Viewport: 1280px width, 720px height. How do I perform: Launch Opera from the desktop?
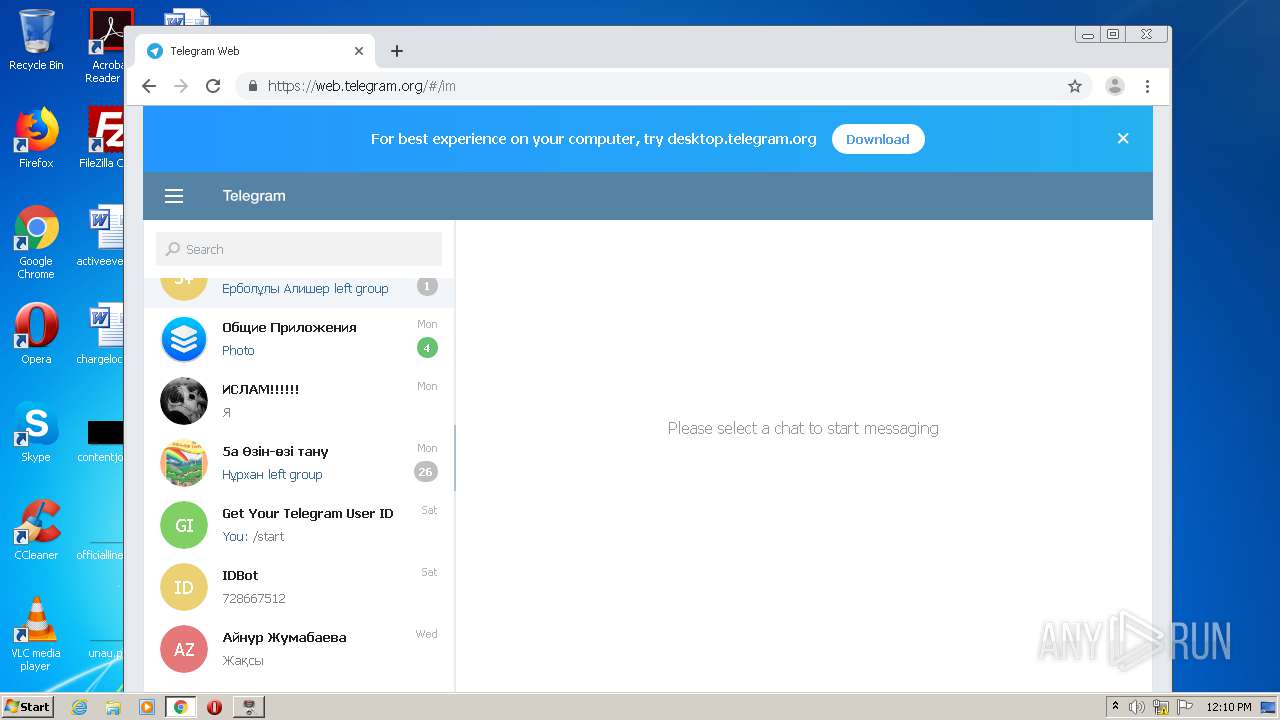(36, 334)
